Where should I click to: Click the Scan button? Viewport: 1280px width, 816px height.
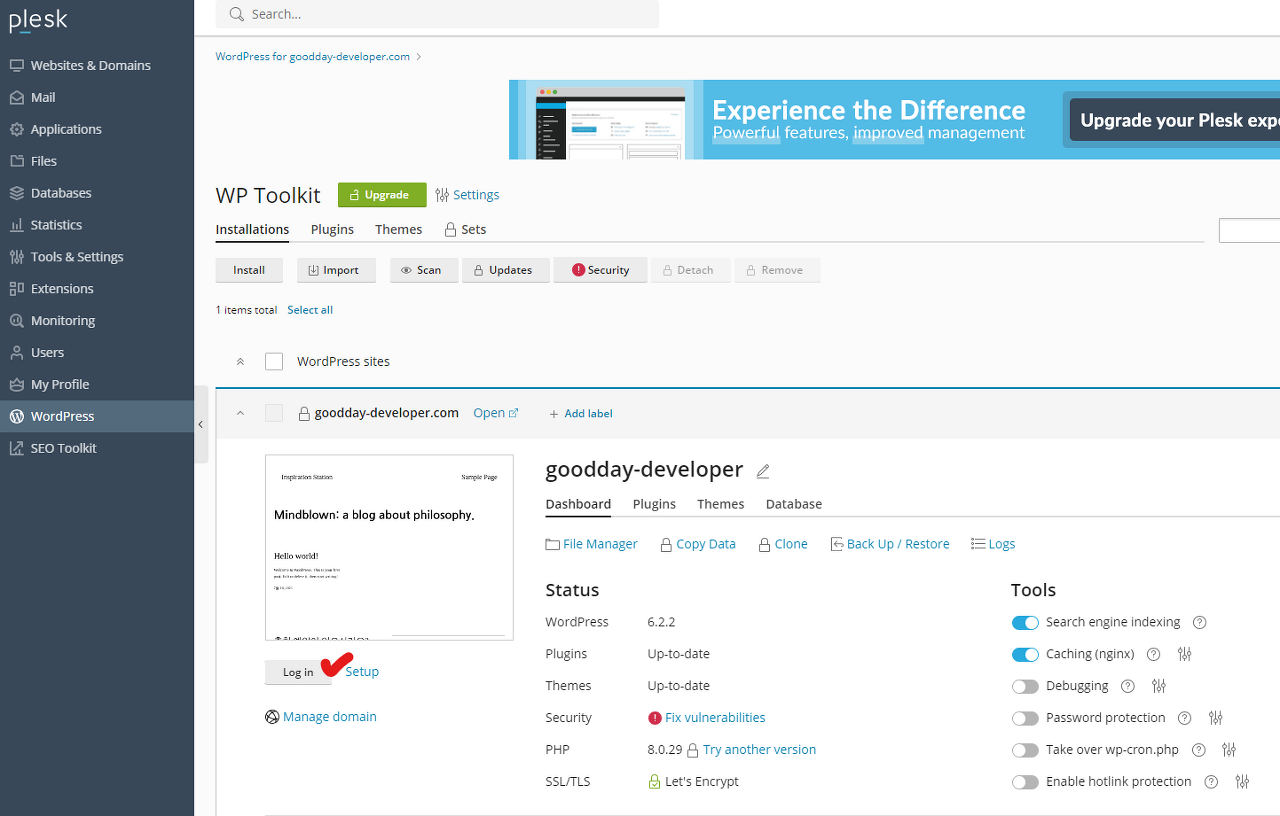click(424, 270)
